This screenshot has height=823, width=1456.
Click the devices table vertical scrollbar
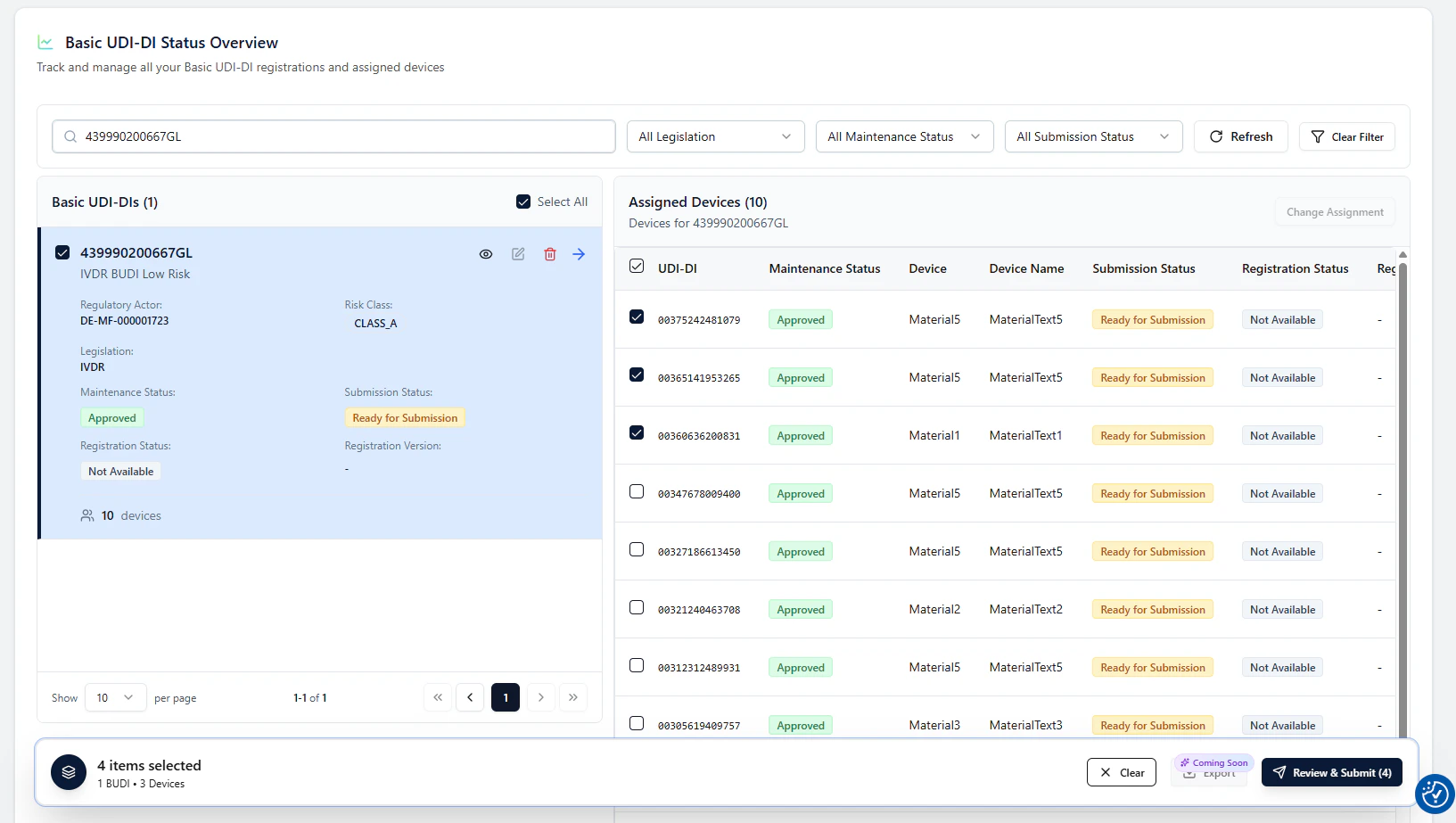[x=1403, y=499]
